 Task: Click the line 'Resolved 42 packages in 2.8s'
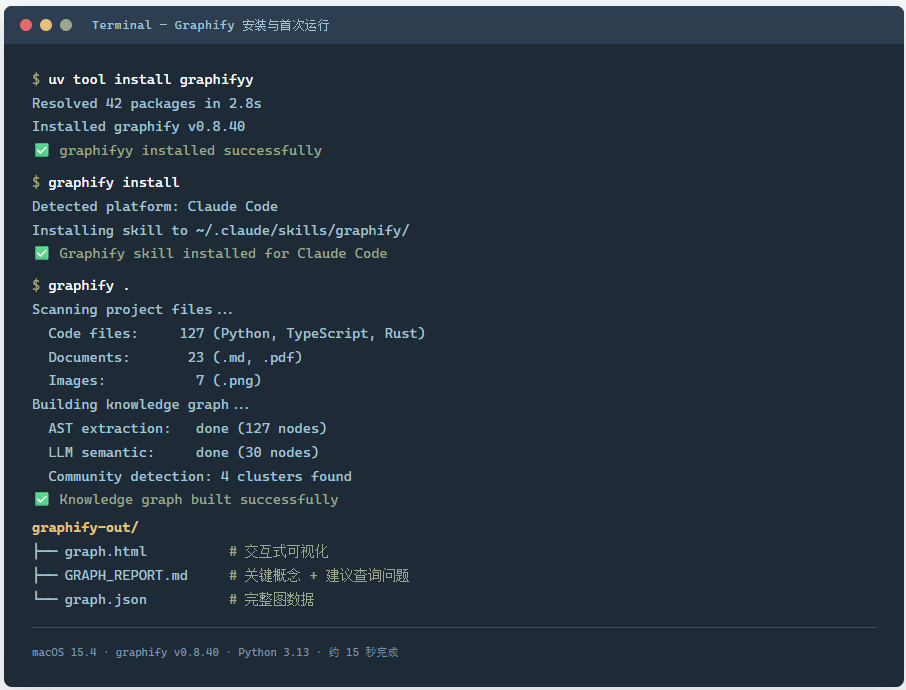point(147,103)
